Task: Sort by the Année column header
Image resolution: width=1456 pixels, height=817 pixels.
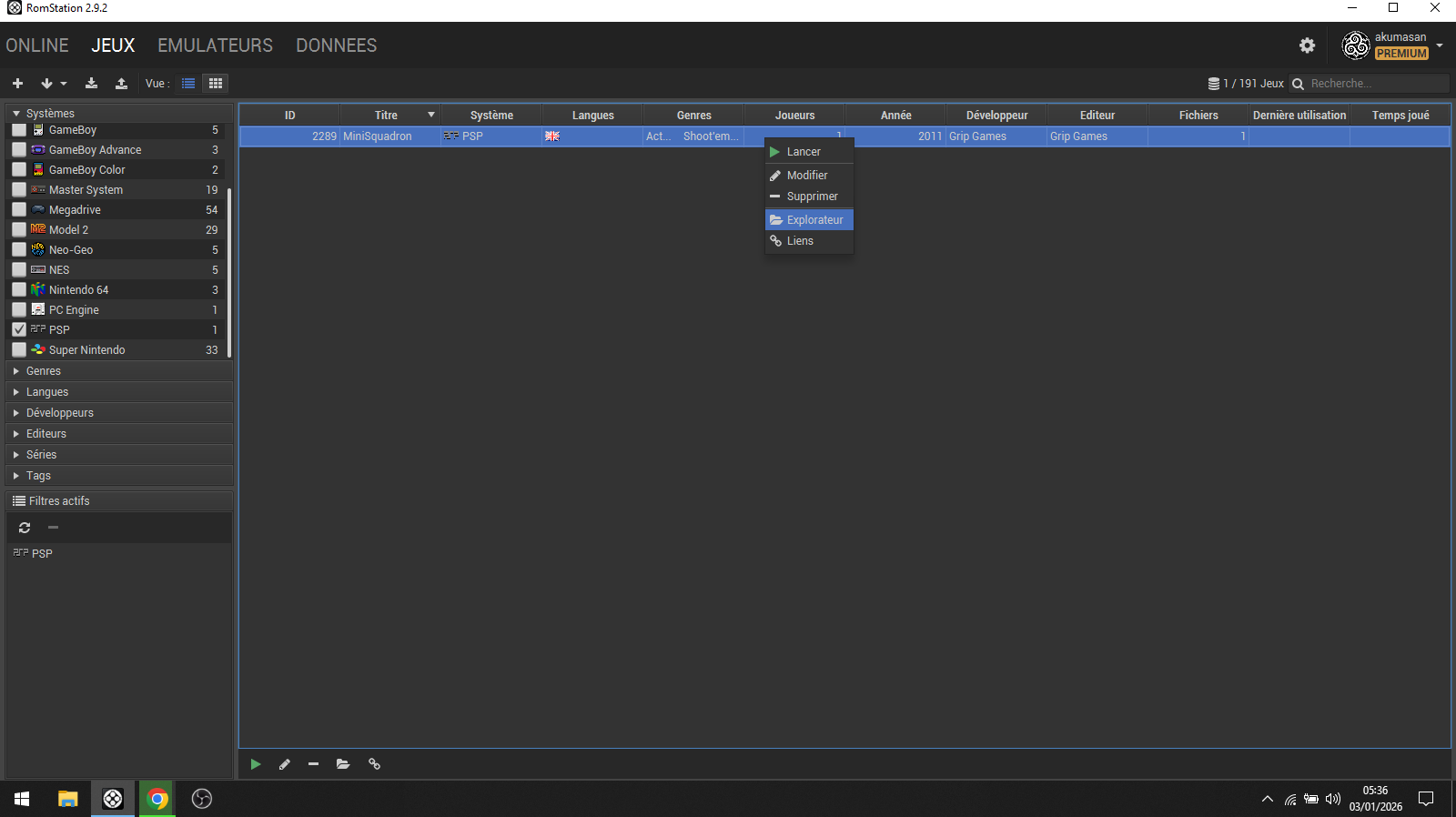Action: point(895,116)
